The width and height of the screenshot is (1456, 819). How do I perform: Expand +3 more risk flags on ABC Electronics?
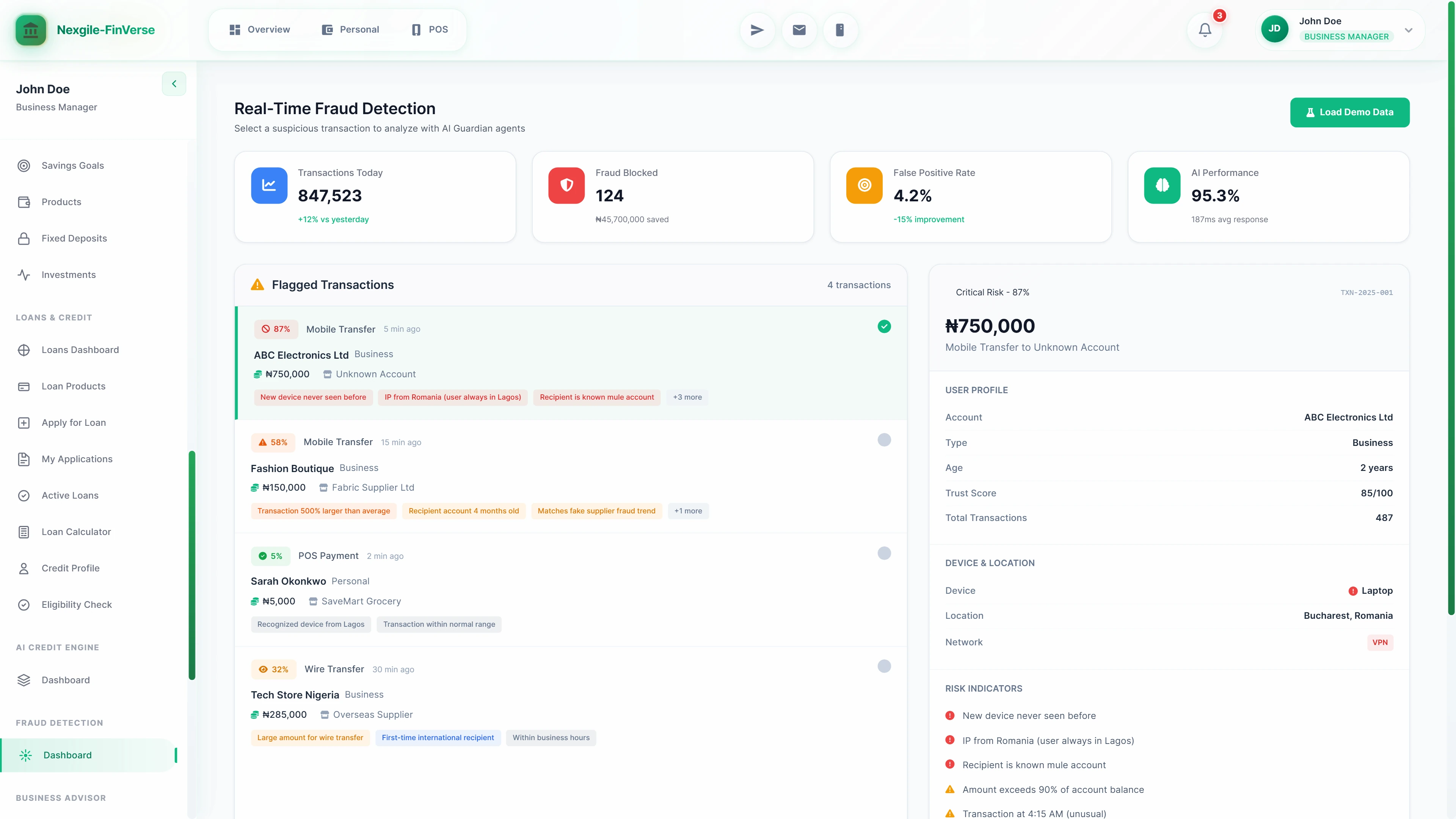pyautogui.click(x=687, y=397)
